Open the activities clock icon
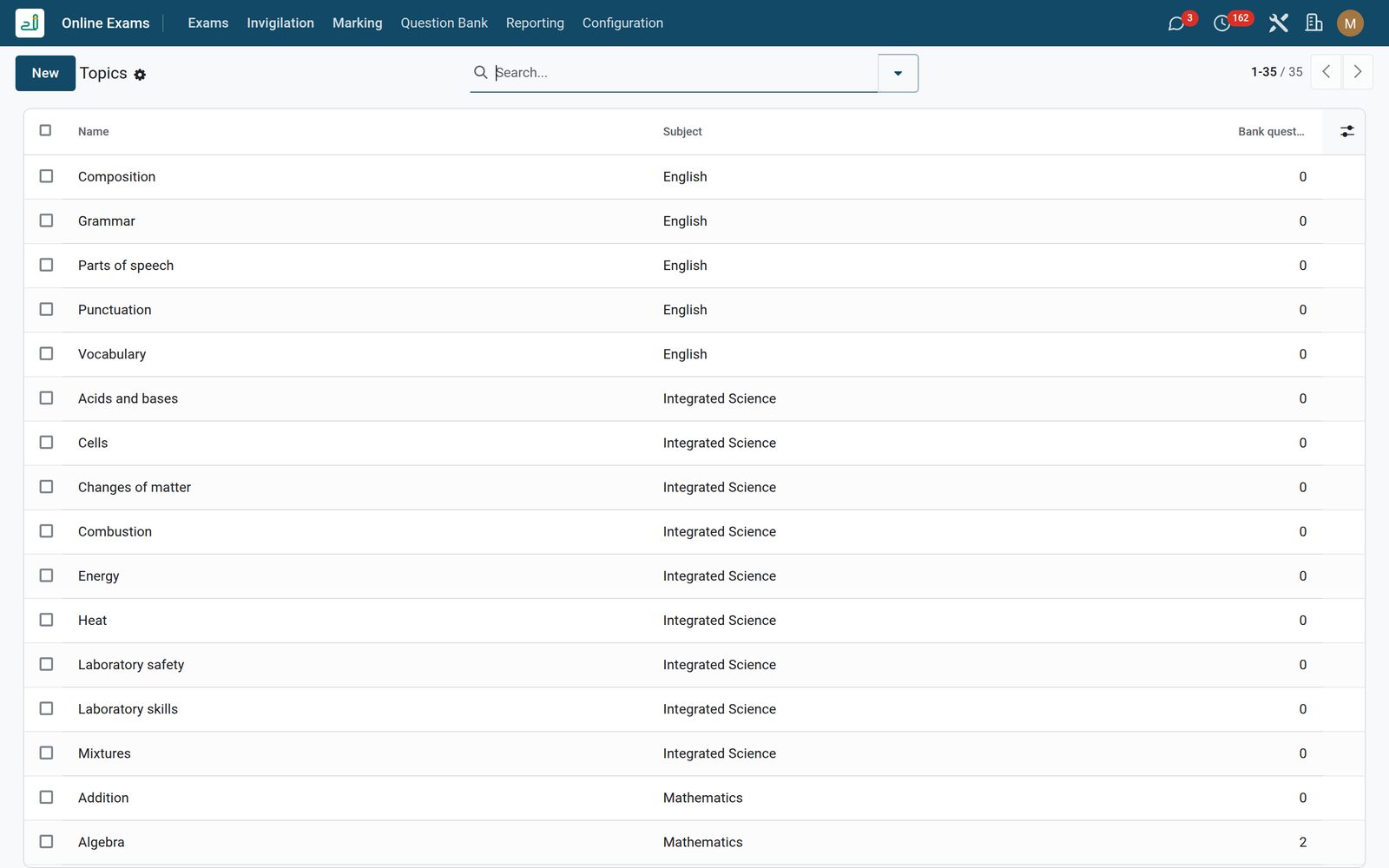The width and height of the screenshot is (1389, 868). pyautogui.click(x=1222, y=23)
